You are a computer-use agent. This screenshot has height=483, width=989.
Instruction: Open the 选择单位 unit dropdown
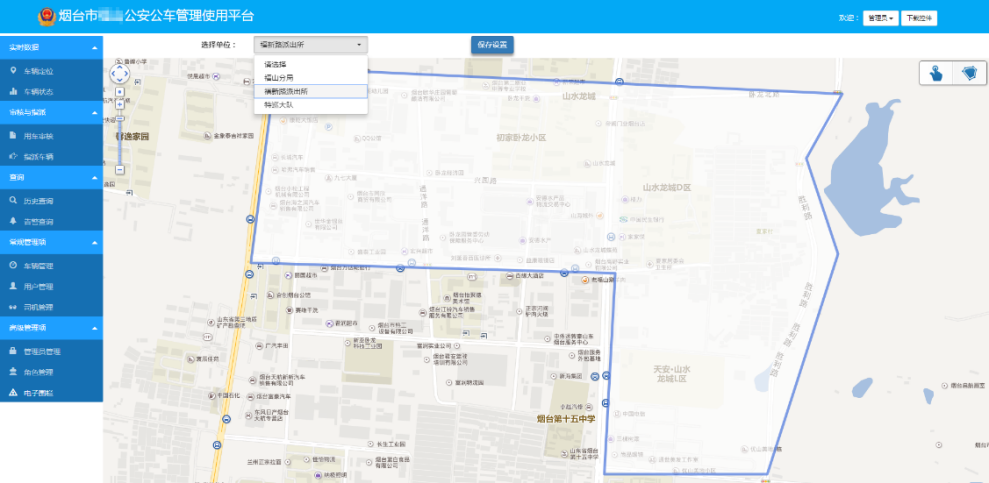point(311,45)
